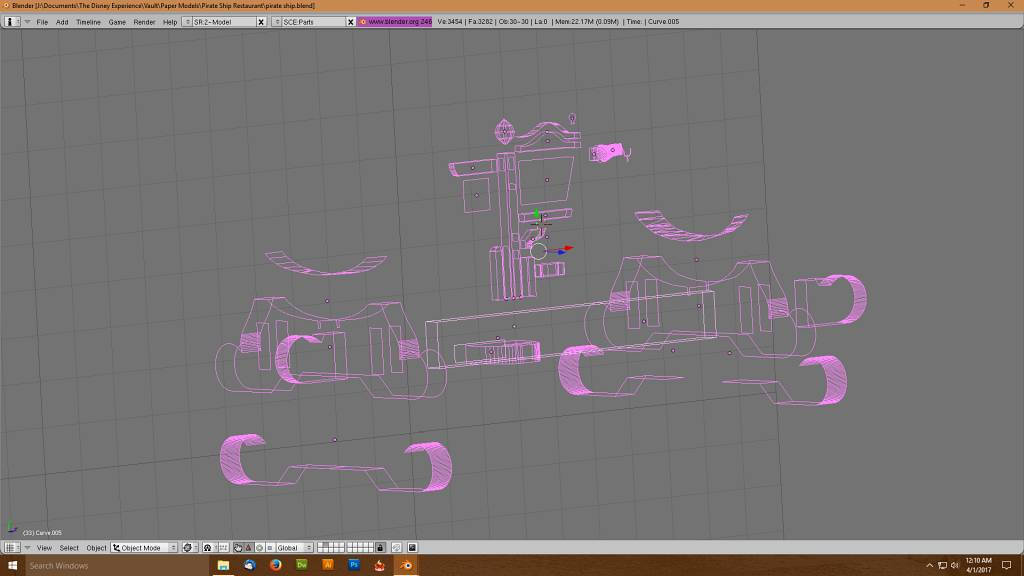1024x576 pixels.
Task: Toggle the lock layers to scene padlock
Action: click(x=380, y=548)
